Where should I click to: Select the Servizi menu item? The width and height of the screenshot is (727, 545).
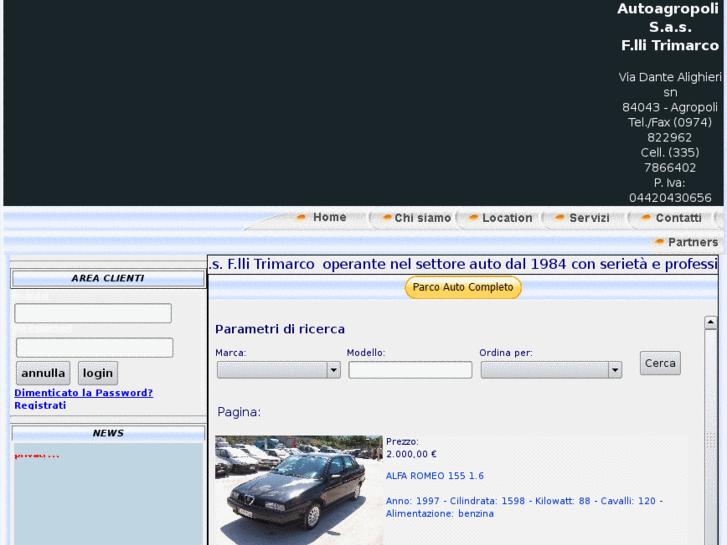[589, 218]
